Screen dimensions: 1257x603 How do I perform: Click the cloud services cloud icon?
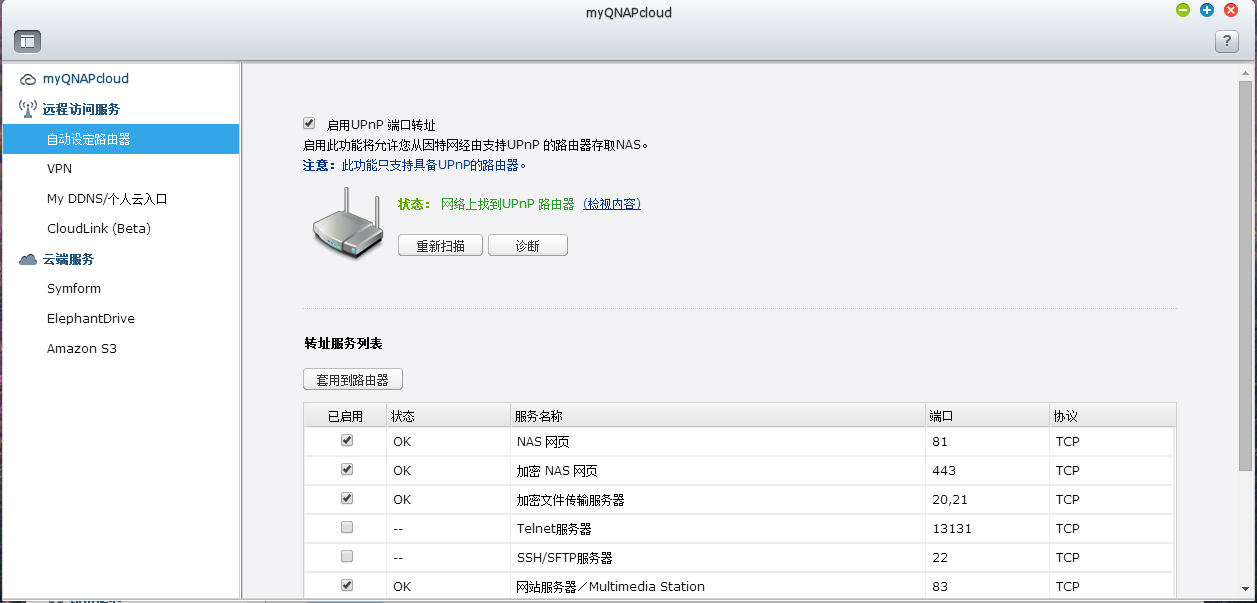click(28, 259)
